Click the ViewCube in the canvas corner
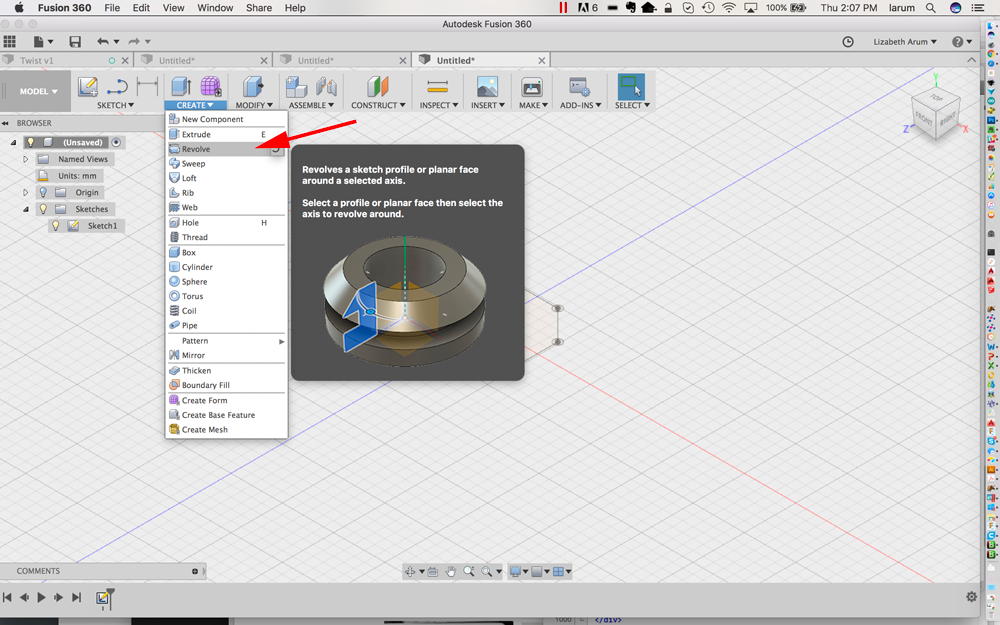This screenshot has height=625, width=1000. [936, 115]
